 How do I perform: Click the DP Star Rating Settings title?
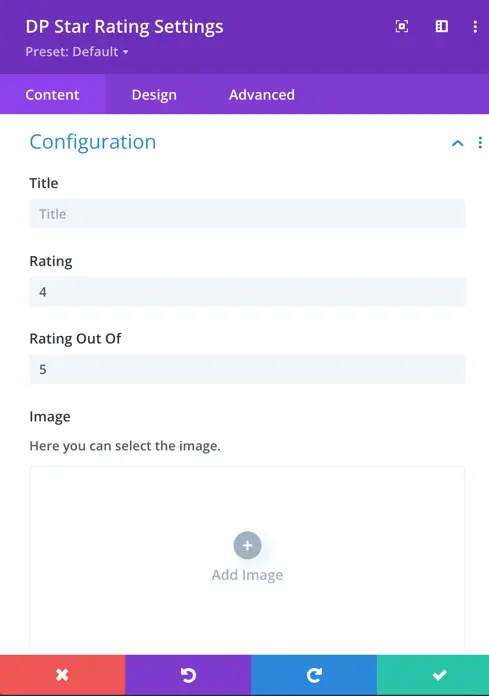[124, 27]
